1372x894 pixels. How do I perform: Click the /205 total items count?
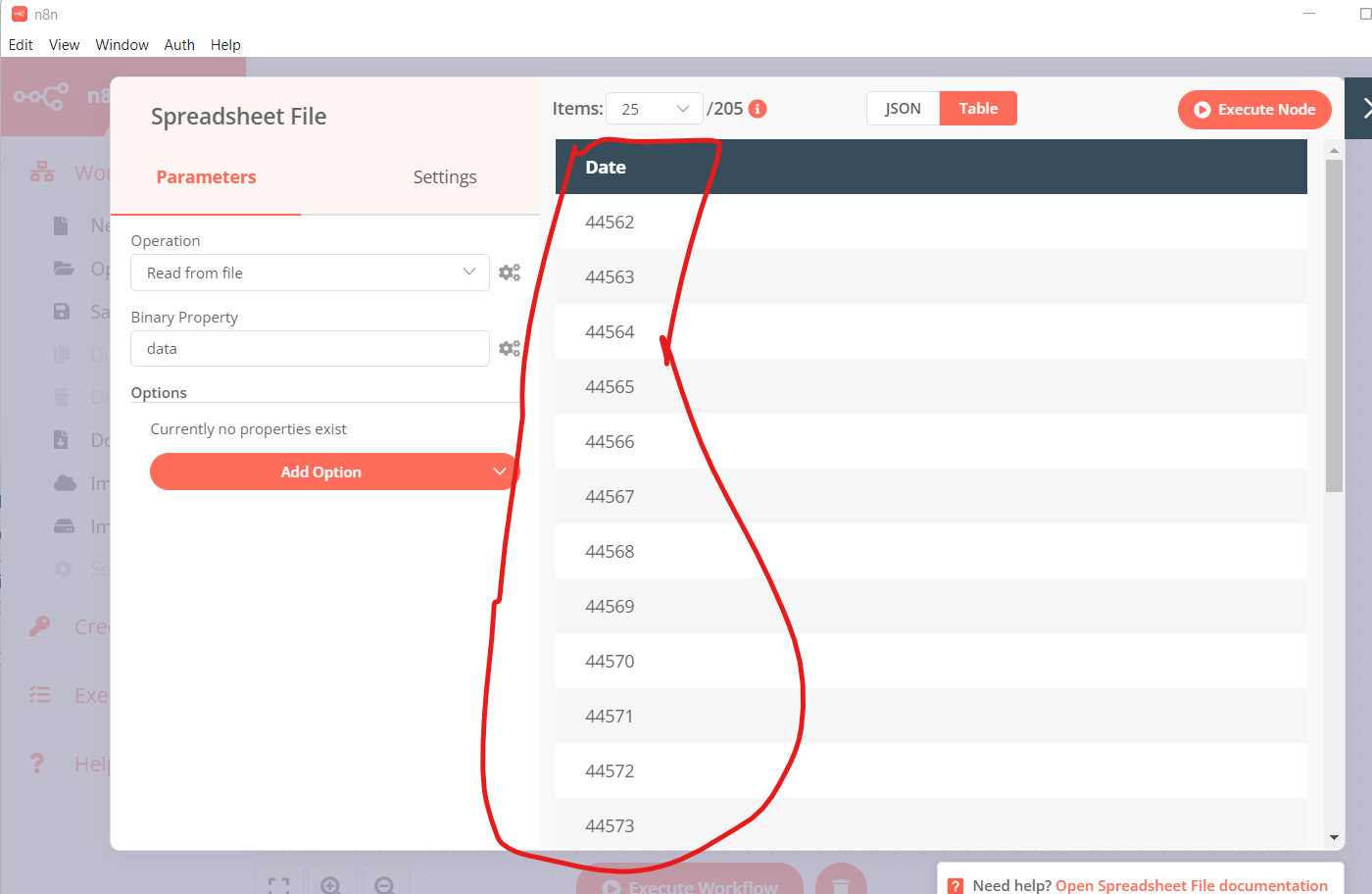pyautogui.click(x=725, y=109)
